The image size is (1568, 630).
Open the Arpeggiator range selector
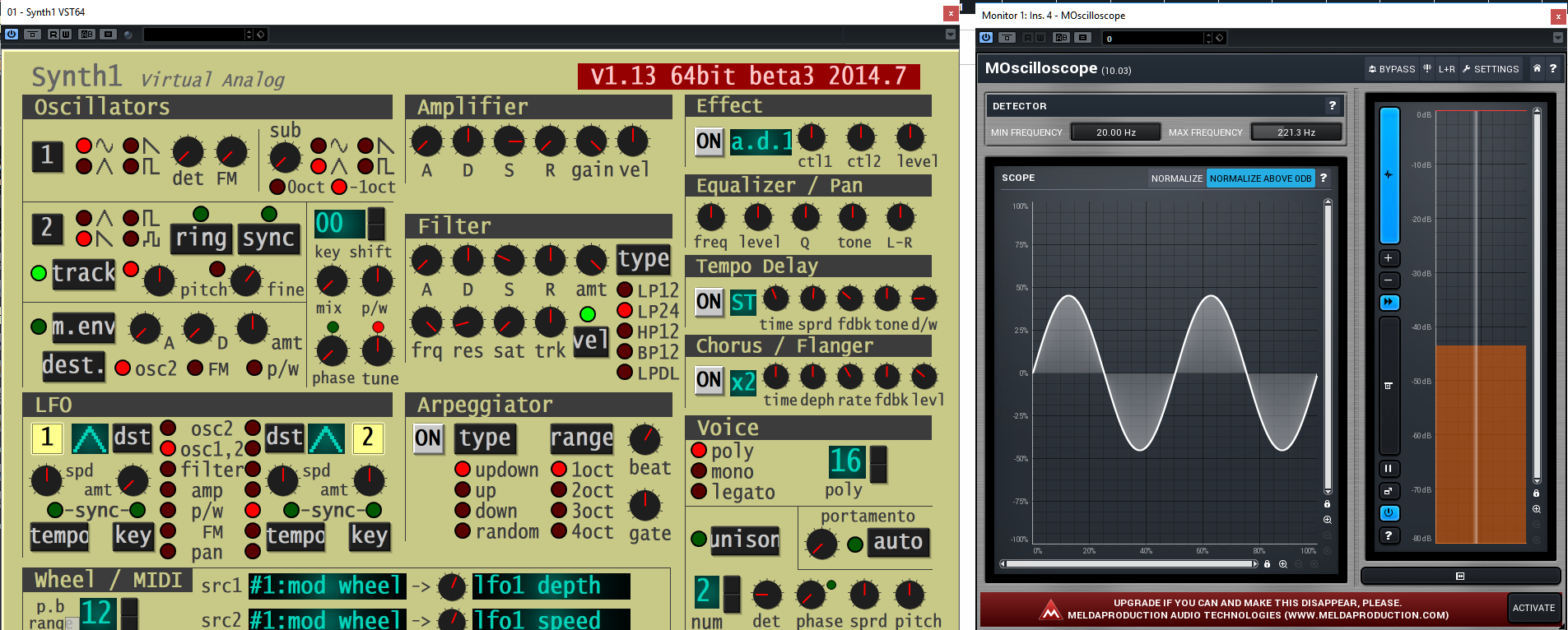(x=581, y=438)
